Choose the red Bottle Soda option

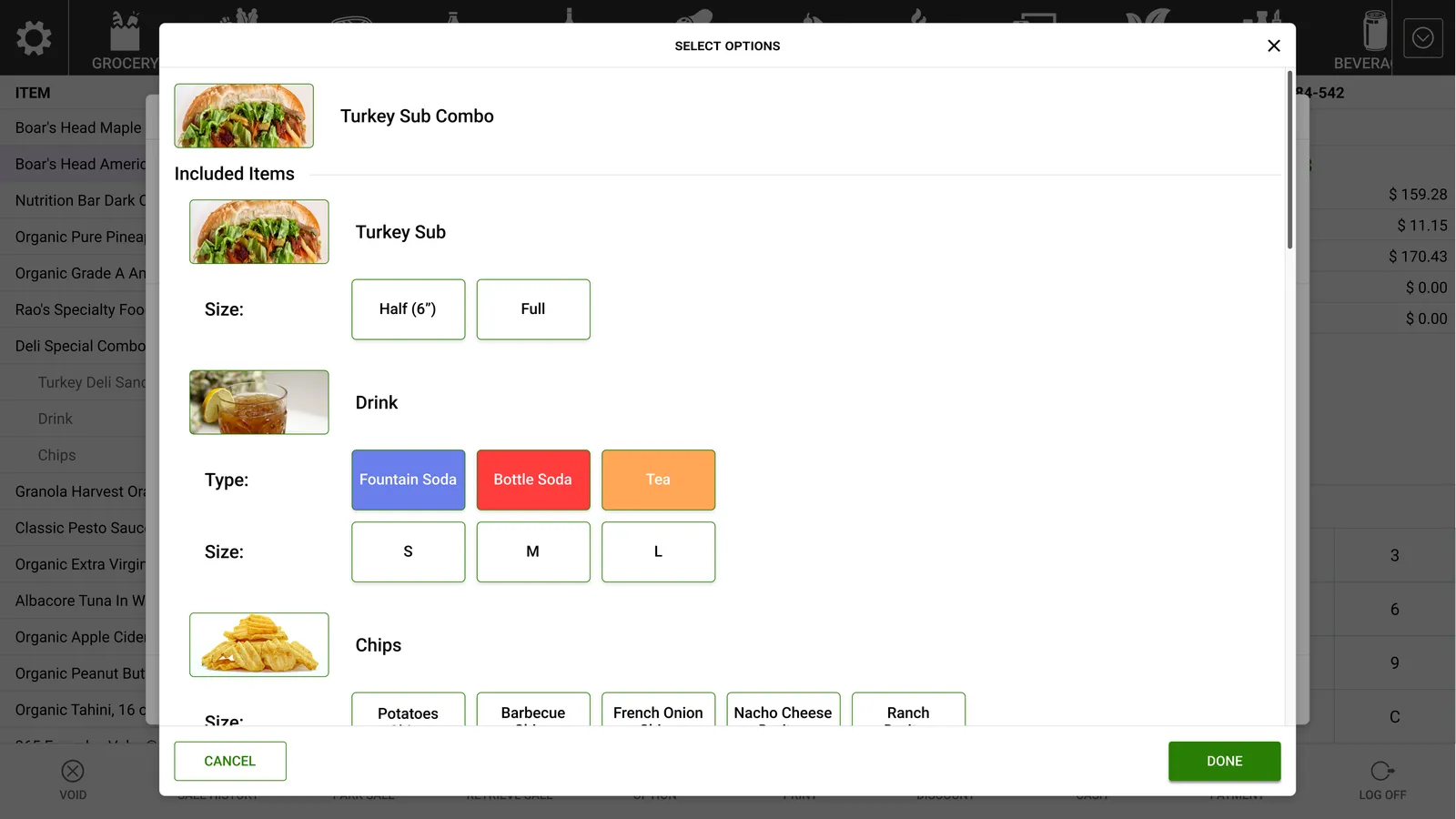pos(533,480)
